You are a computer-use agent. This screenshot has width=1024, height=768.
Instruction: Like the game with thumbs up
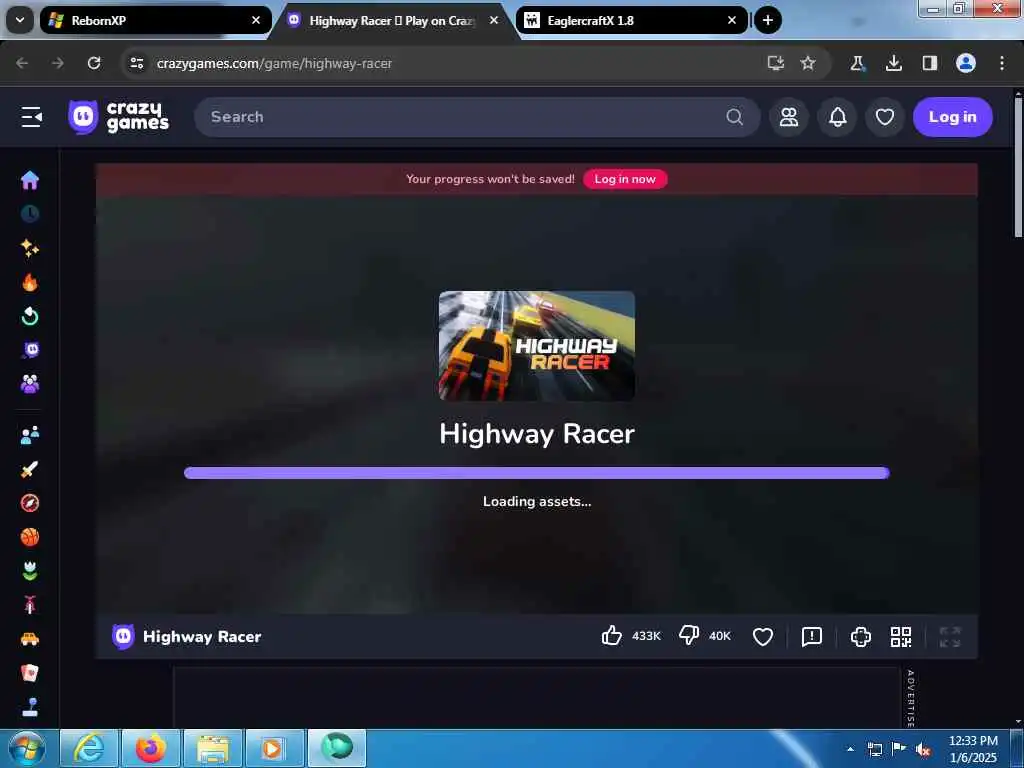pos(611,635)
